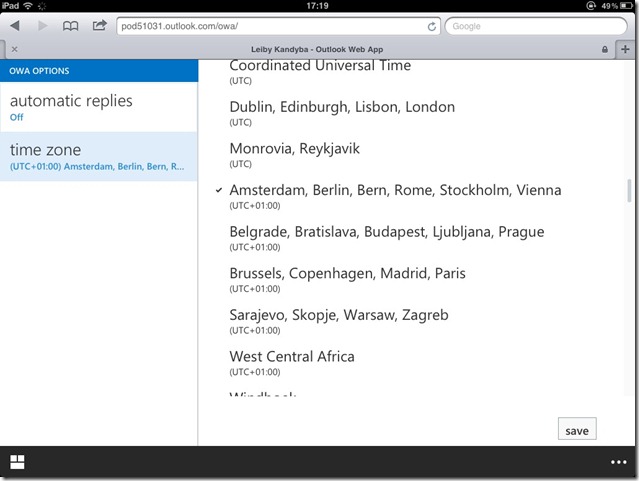
Task: Tap the 17:19 clock in status bar
Action: pyautogui.click(x=317, y=6)
